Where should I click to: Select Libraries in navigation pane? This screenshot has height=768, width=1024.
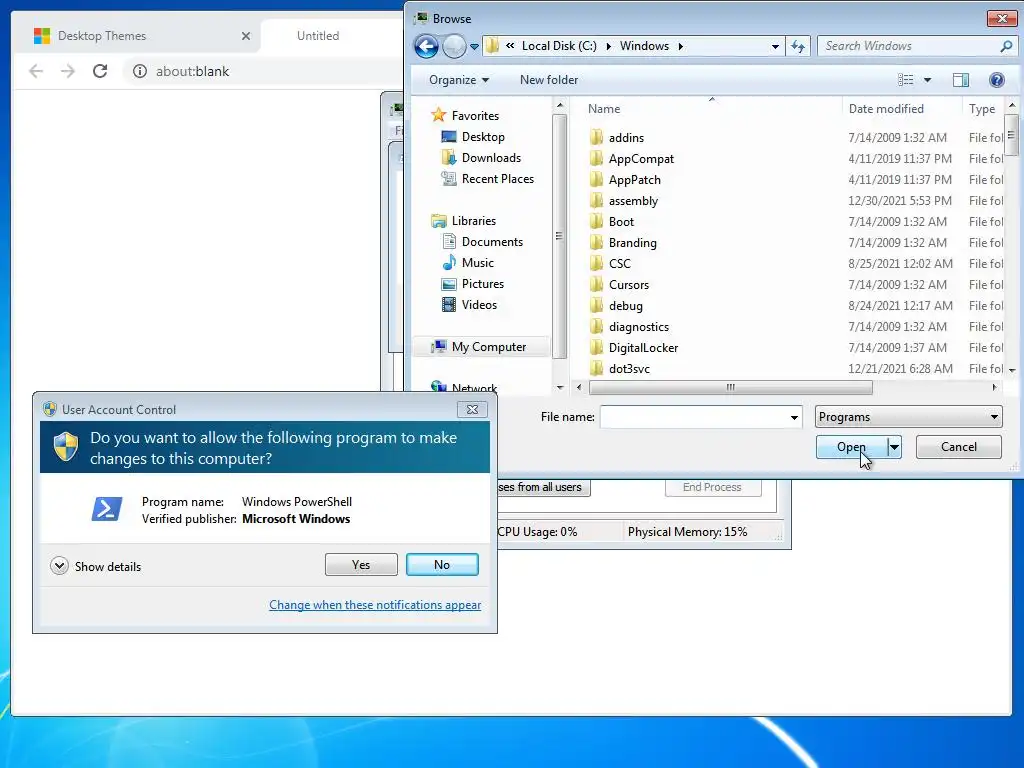click(x=473, y=221)
